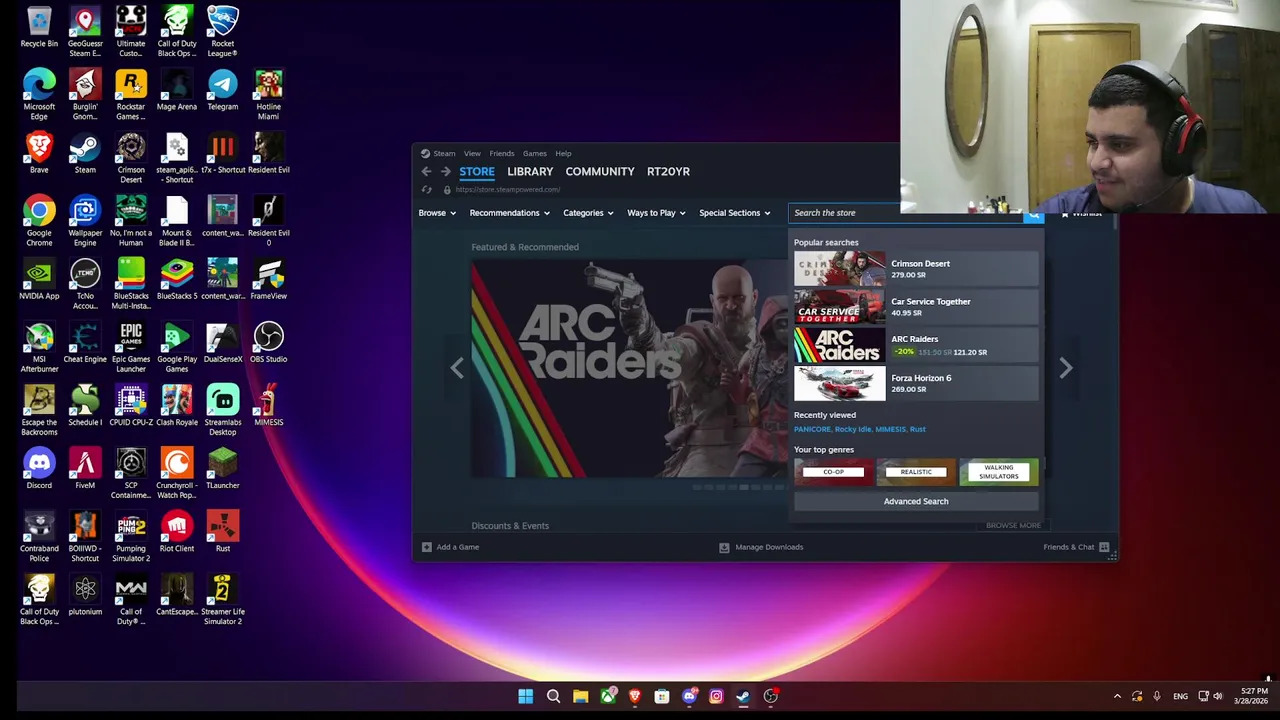The width and height of the screenshot is (1280, 720).
Task: Open the View menu in Steam
Action: [x=472, y=153]
